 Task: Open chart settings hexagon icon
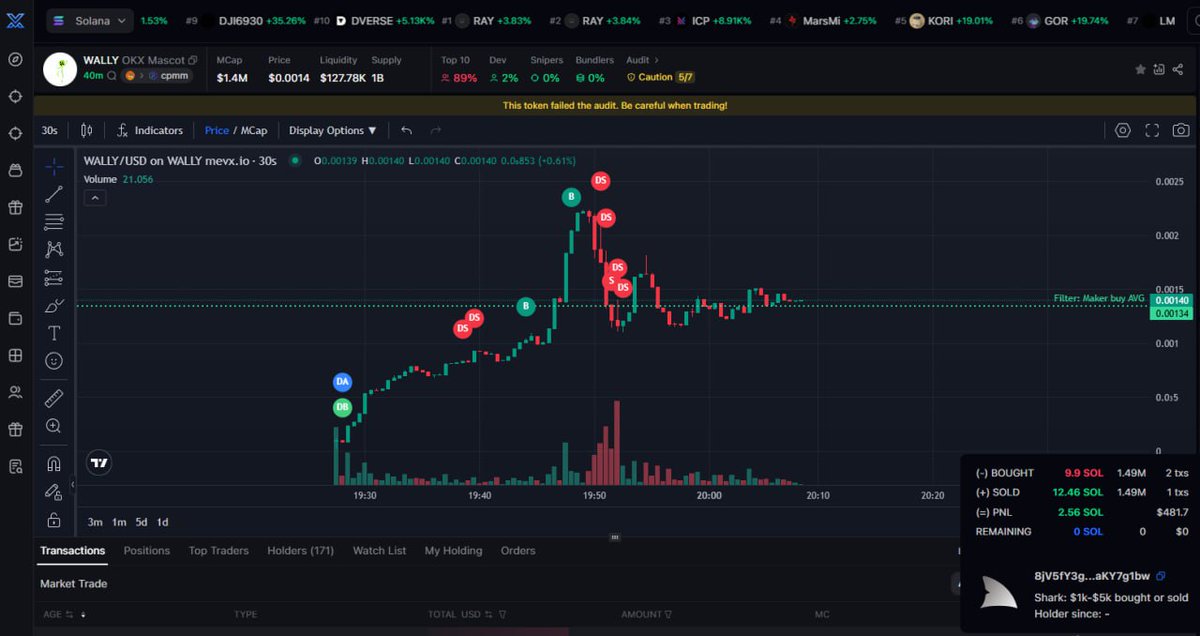tap(1123, 130)
